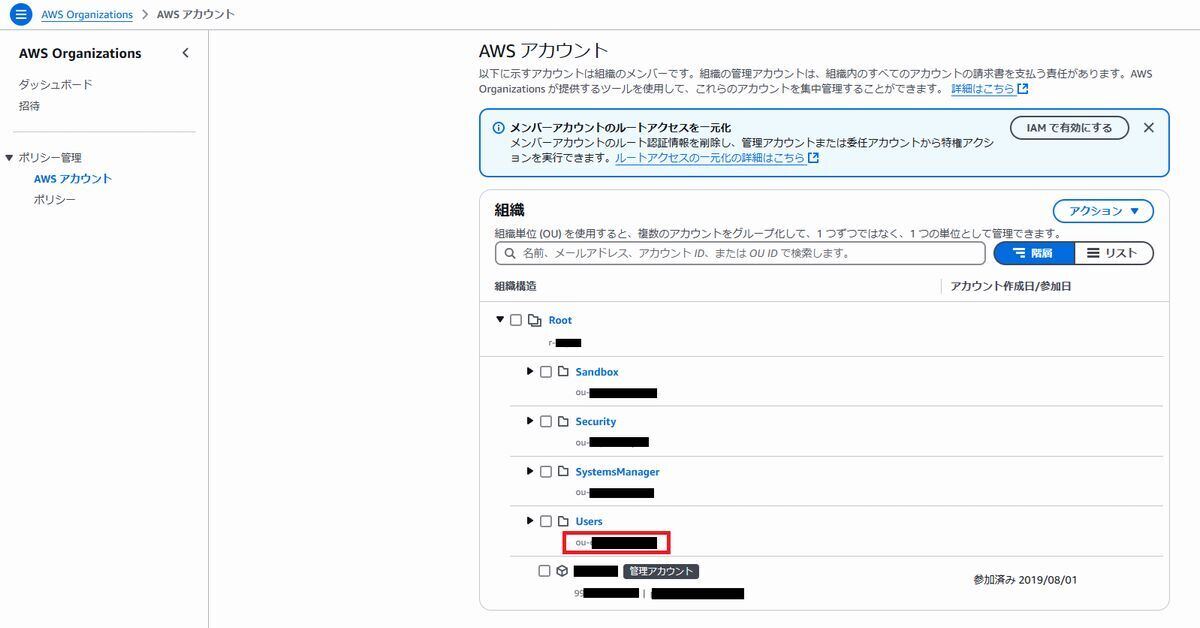The image size is (1200, 628).
Task: Click the external link icon after 詳細はこちら
Action: [1023, 89]
